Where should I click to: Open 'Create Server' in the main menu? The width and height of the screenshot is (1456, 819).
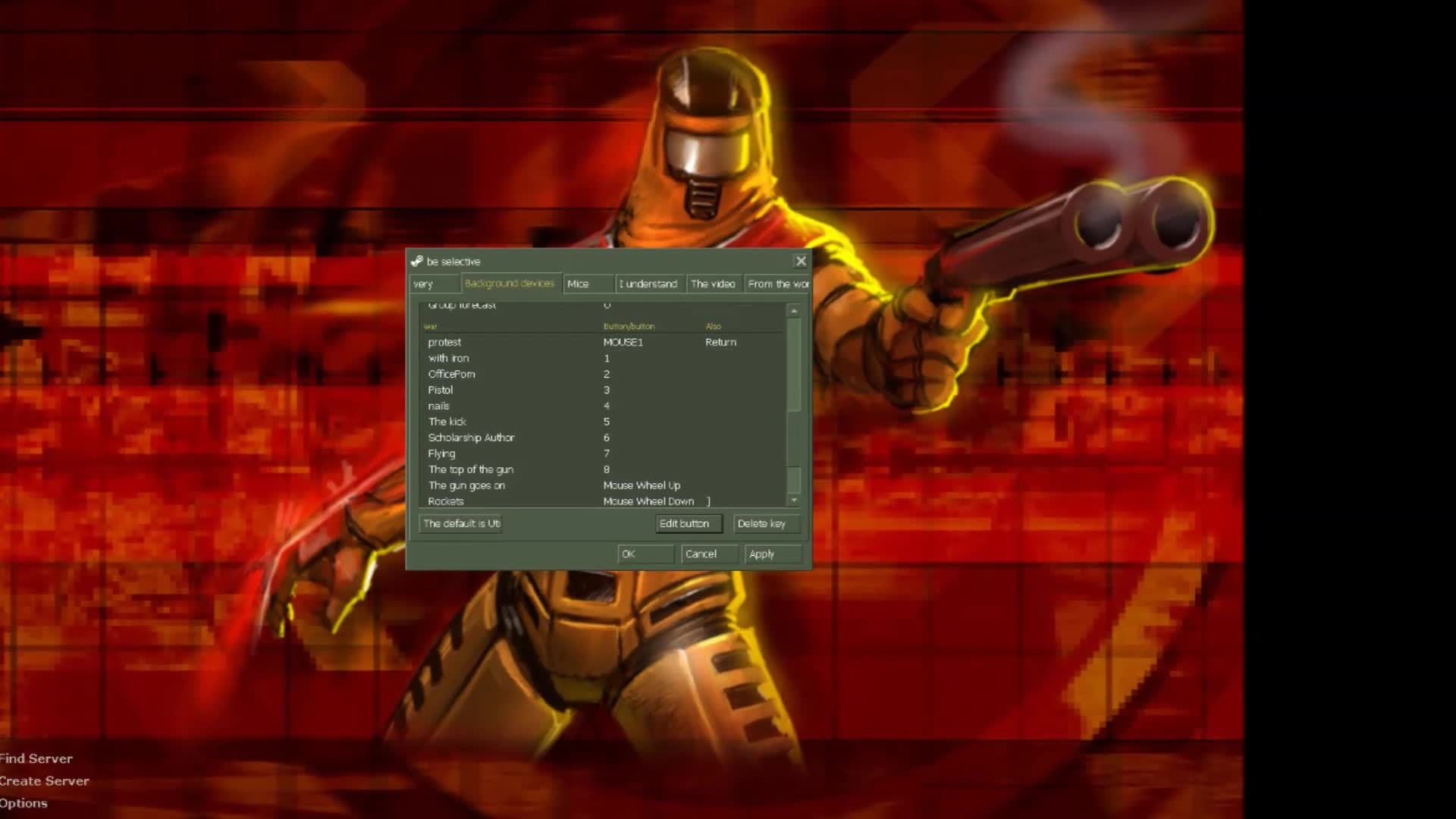click(45, 780)
